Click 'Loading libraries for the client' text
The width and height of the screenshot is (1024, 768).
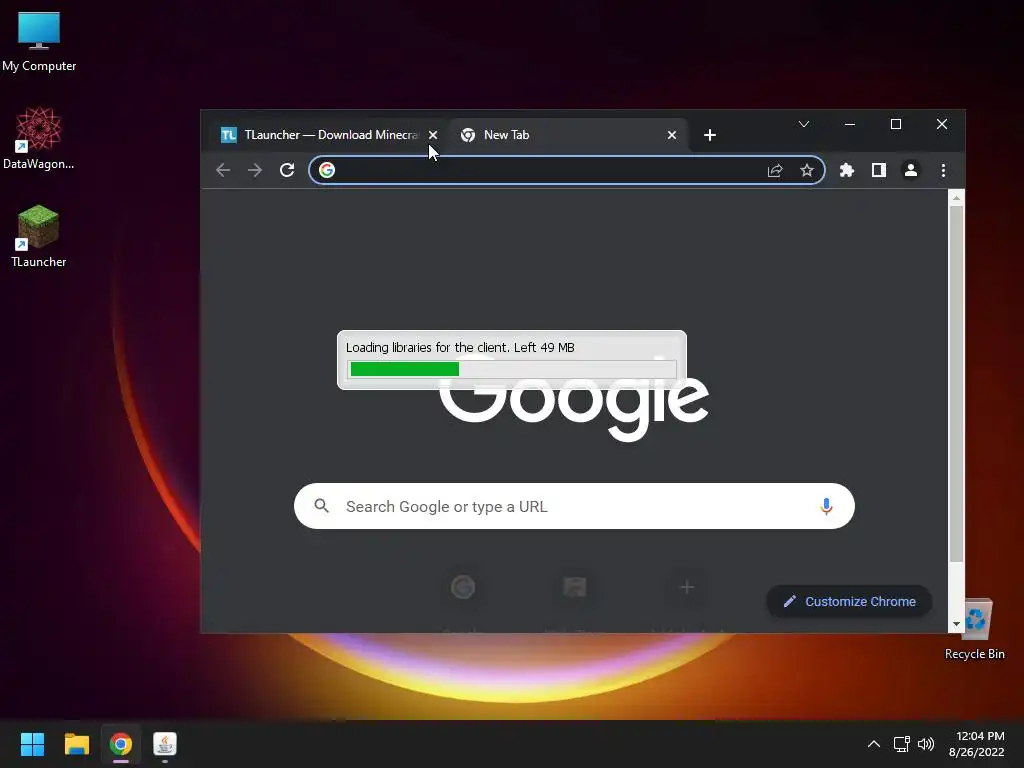pyautogui.click(x=427, y=347)
